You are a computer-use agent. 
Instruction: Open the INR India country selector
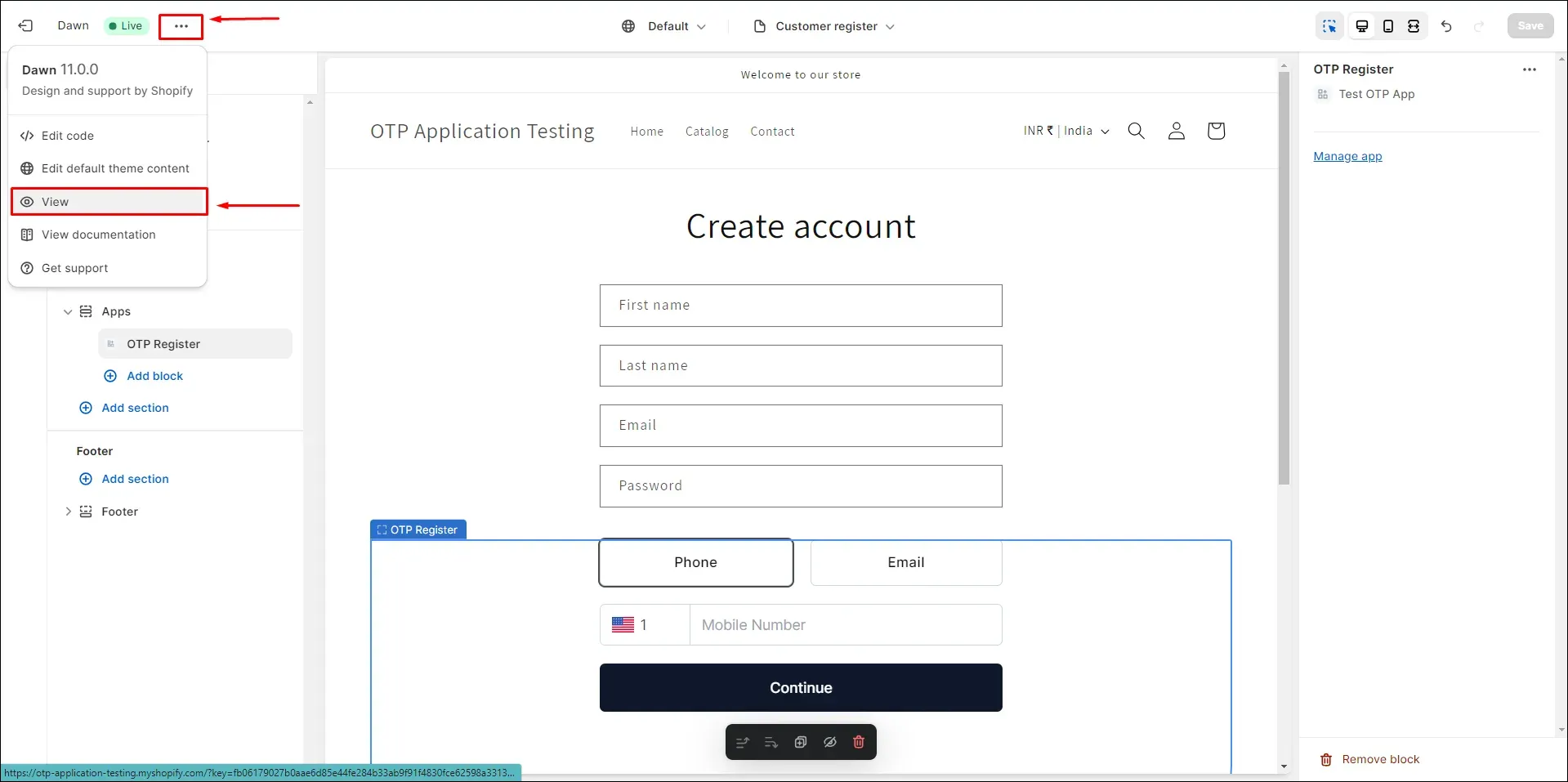pos(1066,131)
